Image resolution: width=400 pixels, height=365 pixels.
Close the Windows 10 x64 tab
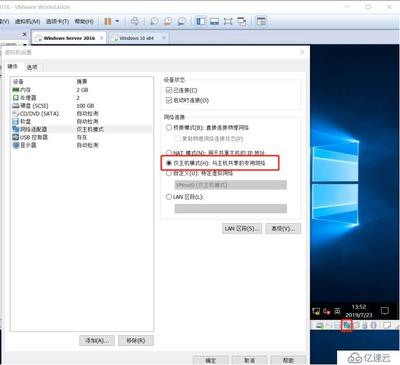tap(164, 38)
